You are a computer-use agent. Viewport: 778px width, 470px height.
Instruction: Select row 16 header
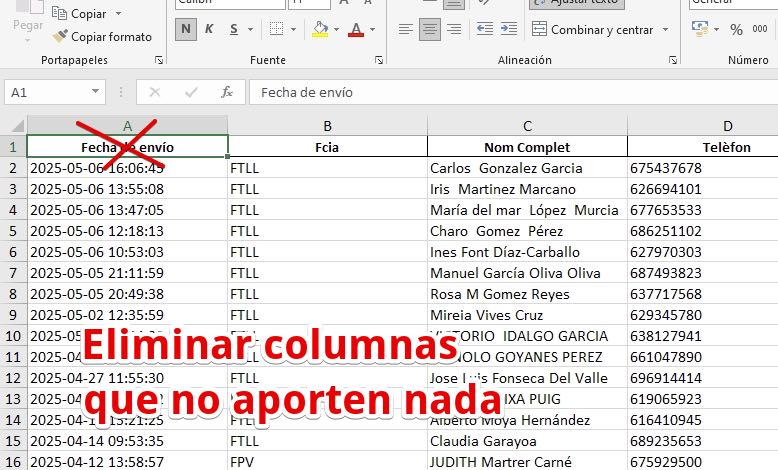tap(13, 462)
